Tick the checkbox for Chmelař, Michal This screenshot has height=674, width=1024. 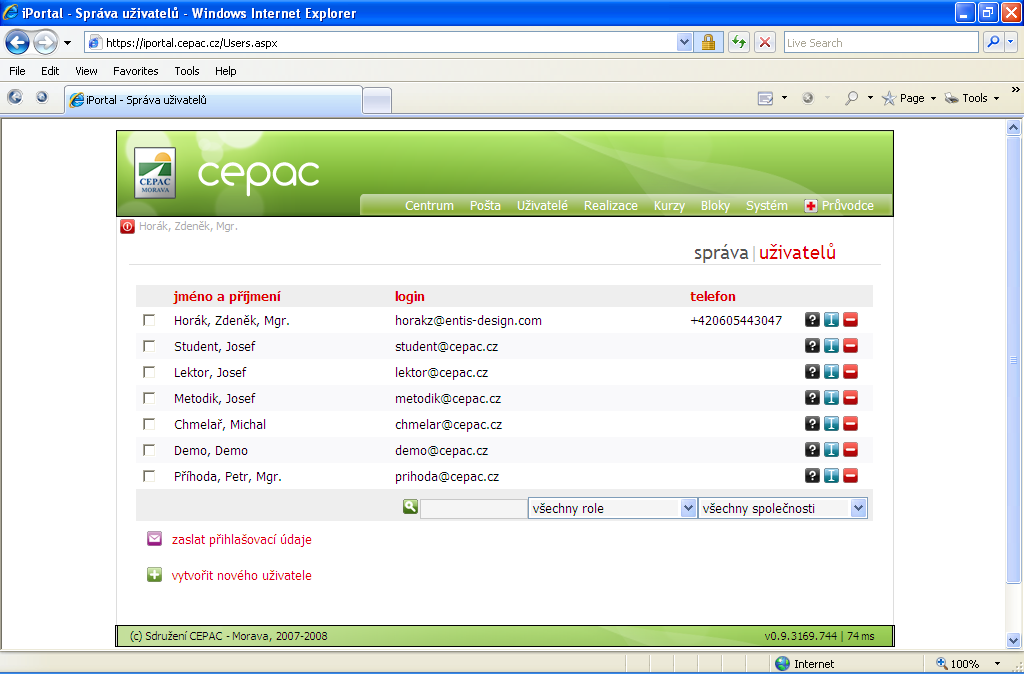(149, 424)
